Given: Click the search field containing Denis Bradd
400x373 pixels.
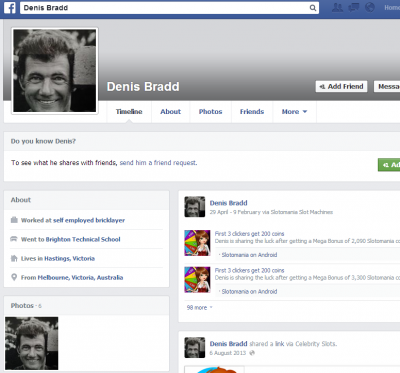Looking at the screenshot, I should click(x=169, y=8).
